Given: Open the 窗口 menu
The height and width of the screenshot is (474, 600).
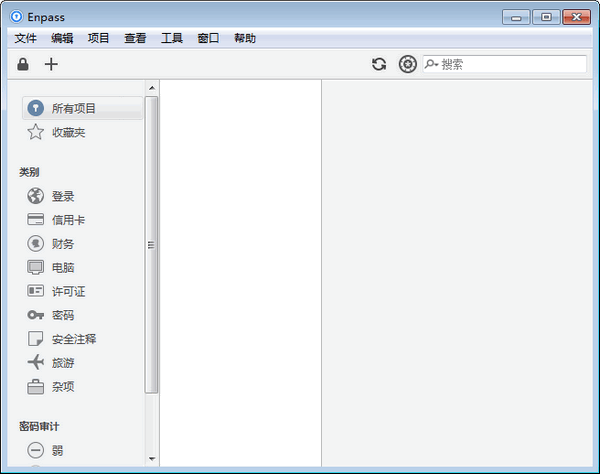Looking at the screenshot, I should 208,38.
